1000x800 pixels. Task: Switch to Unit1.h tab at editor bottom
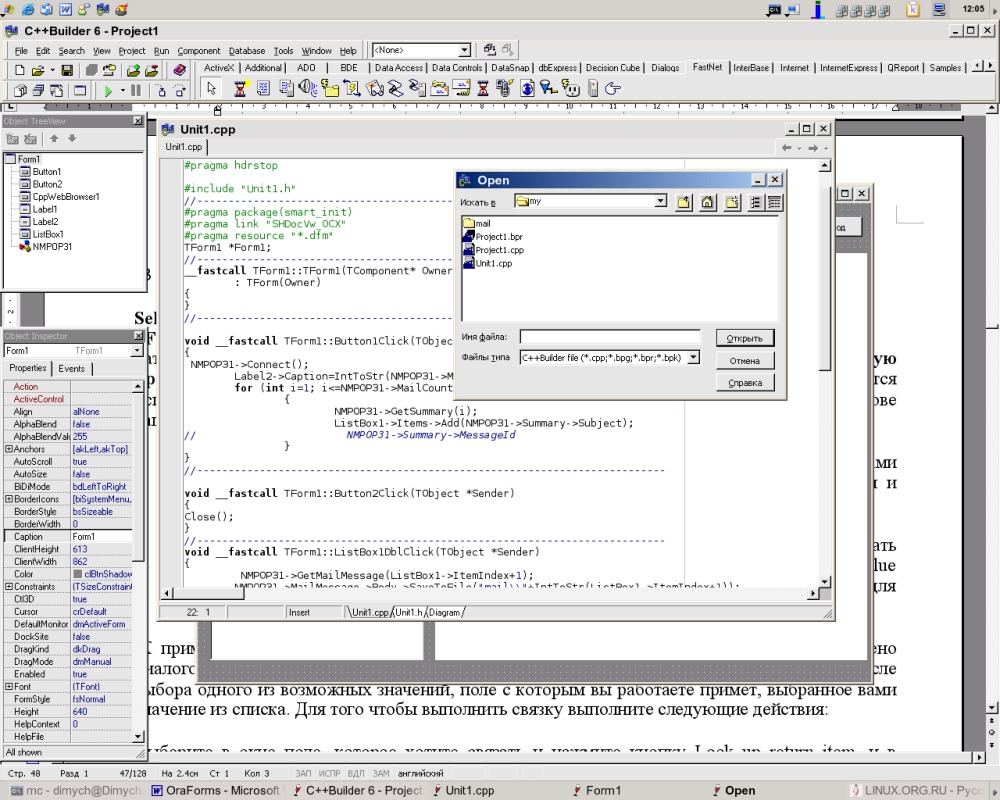tap(408, 612)
